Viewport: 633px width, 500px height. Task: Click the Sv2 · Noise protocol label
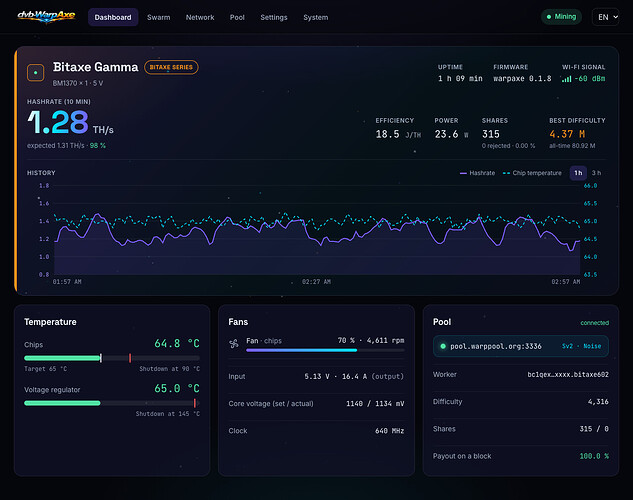tap(581, 346)
